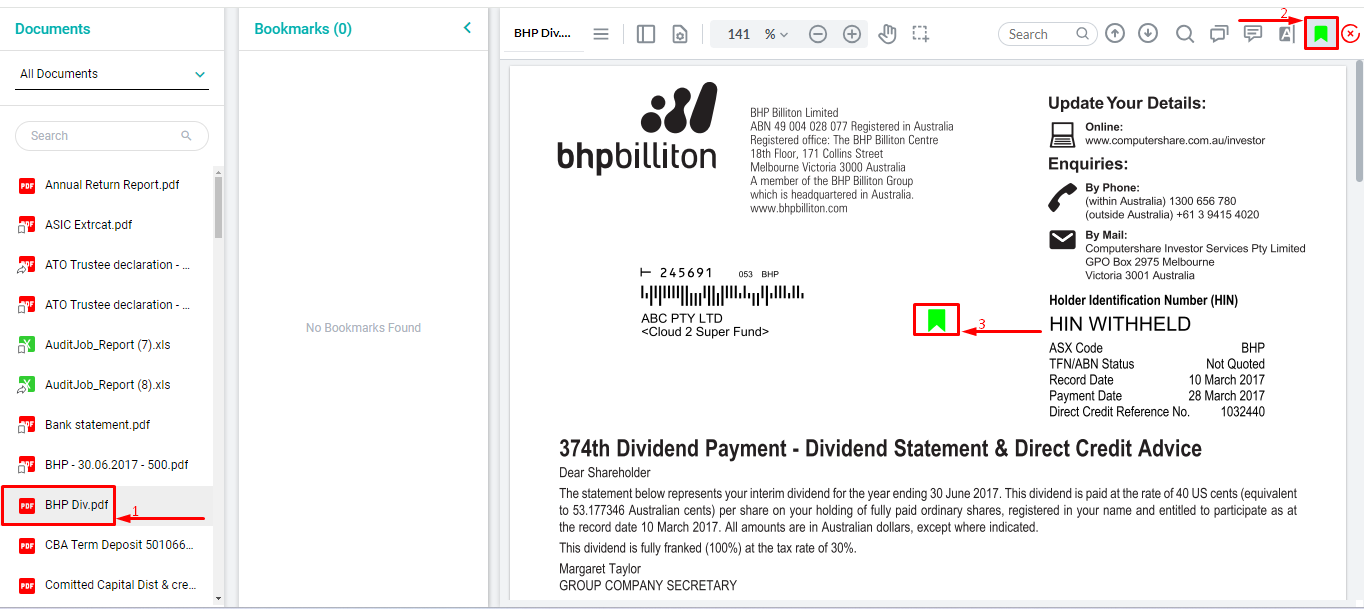The height and width of the screenshot is (609, 1364).
Task: Close the viewer with the red X
Action: pyautogui.click(x=1351, y=34)
